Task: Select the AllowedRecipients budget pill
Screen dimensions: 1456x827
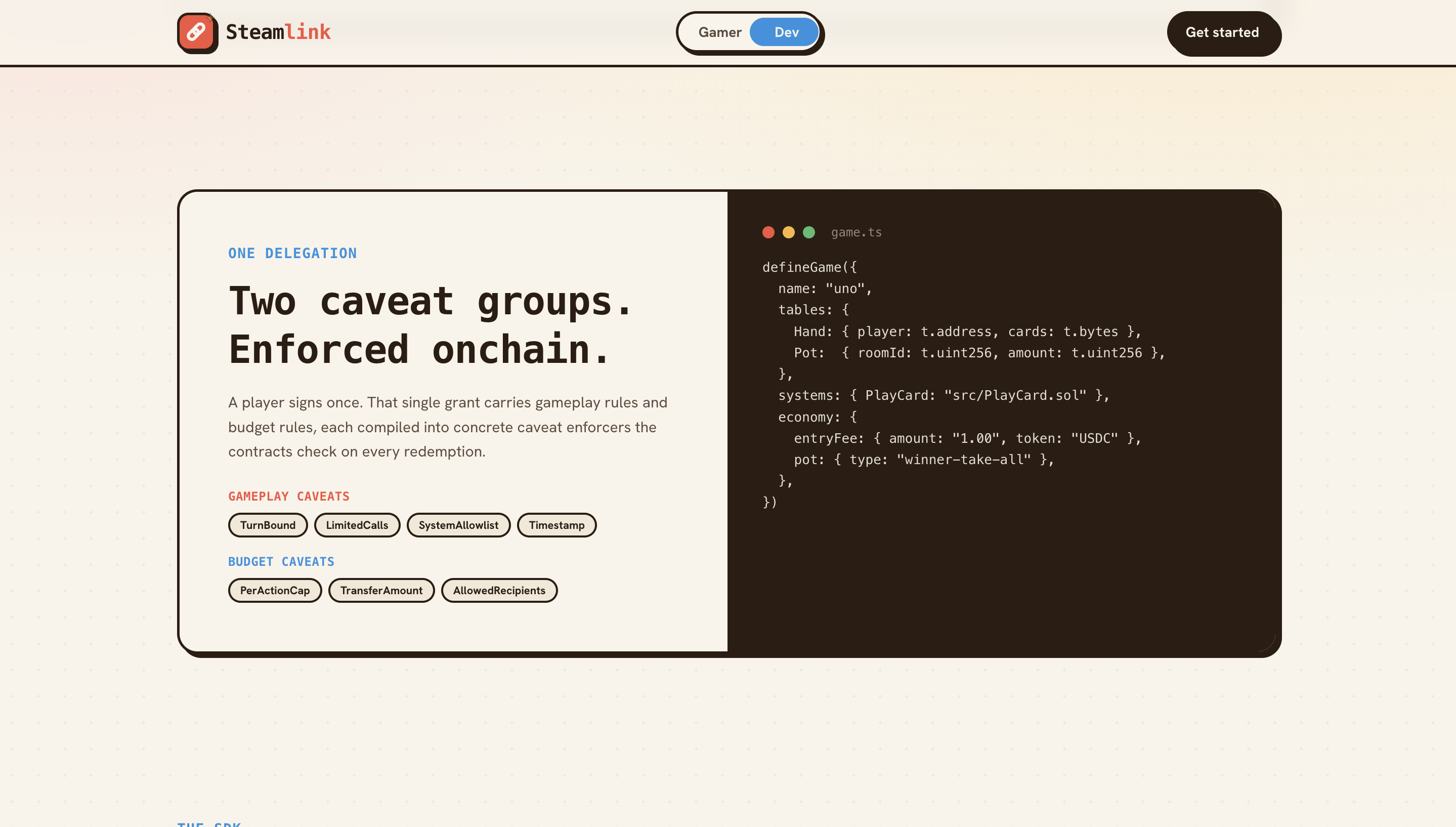Action: click(x=499, y=590)
